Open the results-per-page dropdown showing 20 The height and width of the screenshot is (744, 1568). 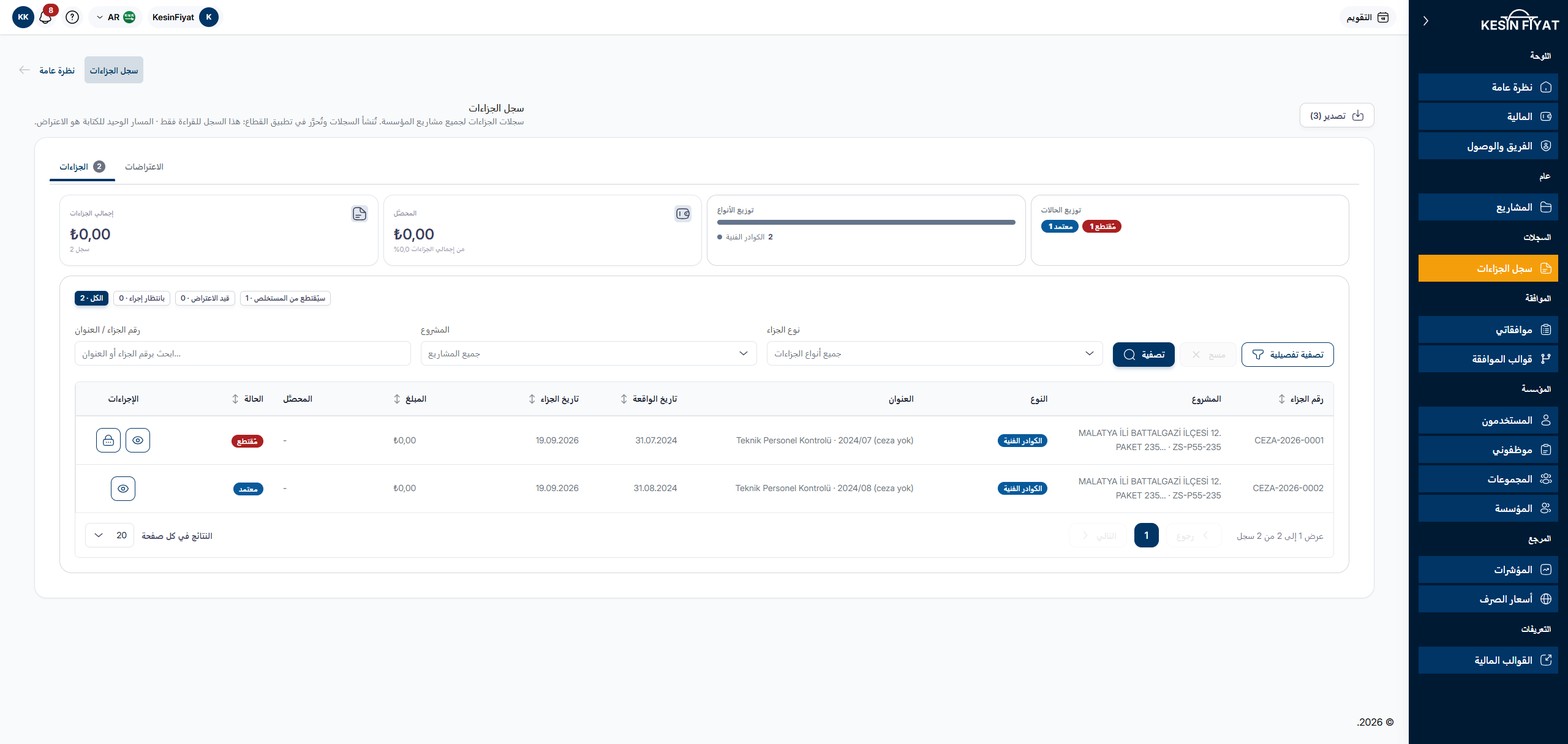pyautogui.click(x=110, y=536)
